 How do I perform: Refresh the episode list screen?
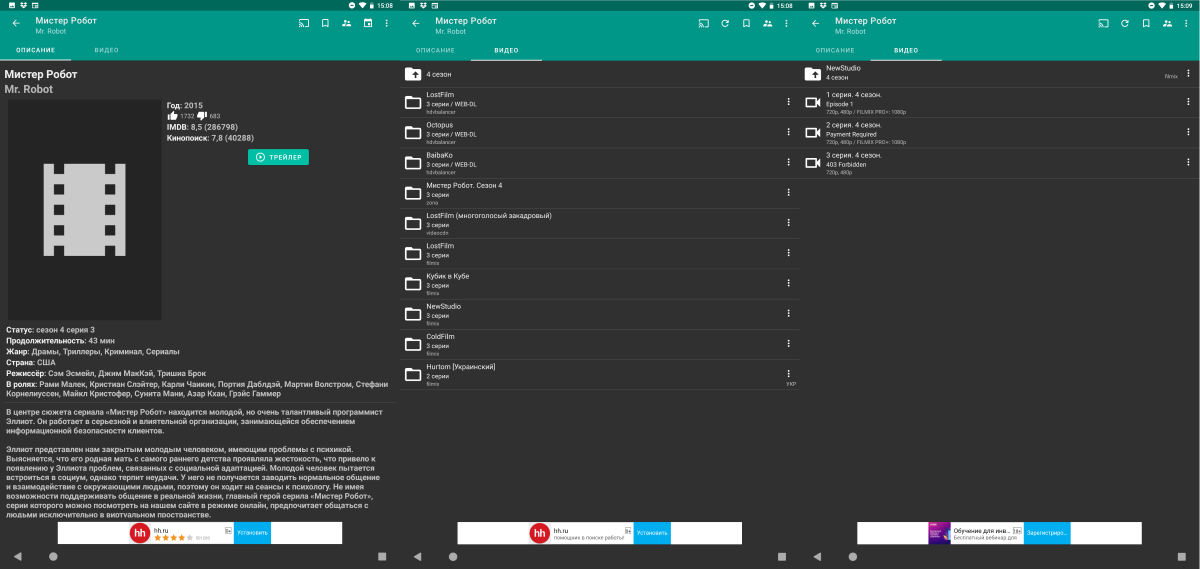(x=1125, y=23)
